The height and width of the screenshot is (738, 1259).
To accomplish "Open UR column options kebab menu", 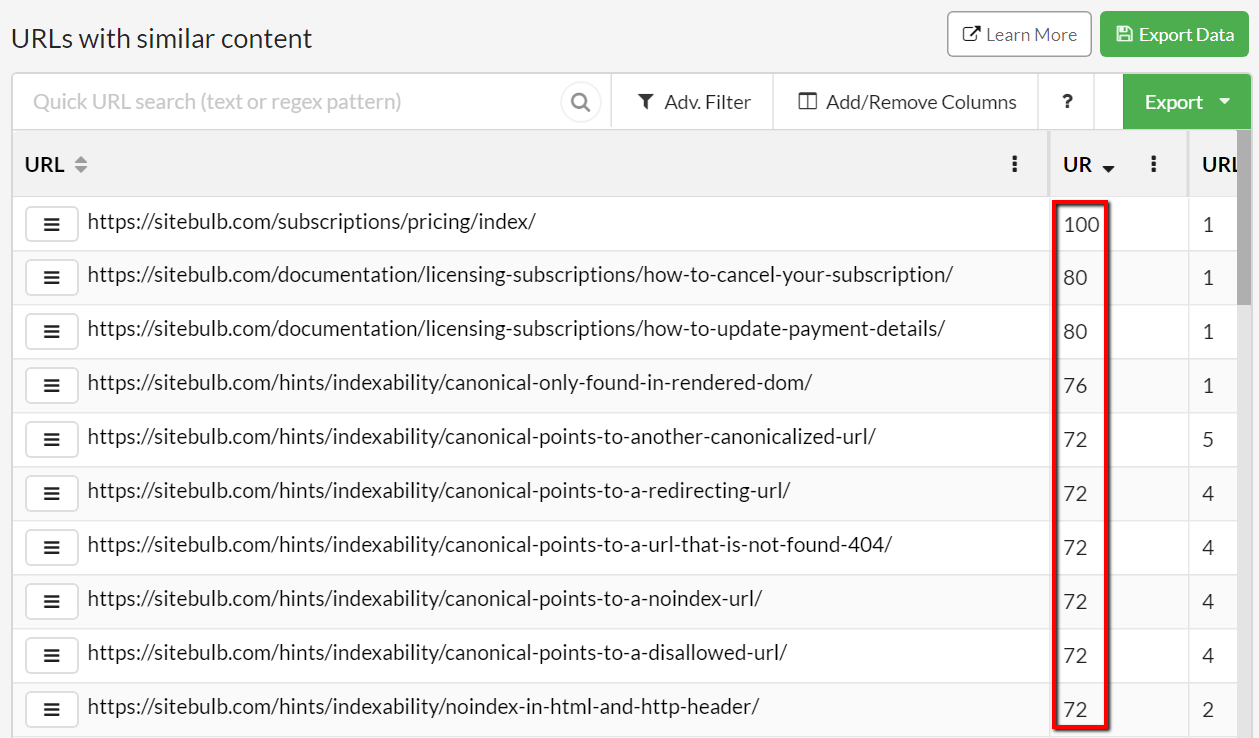I will pos(1153,165).
